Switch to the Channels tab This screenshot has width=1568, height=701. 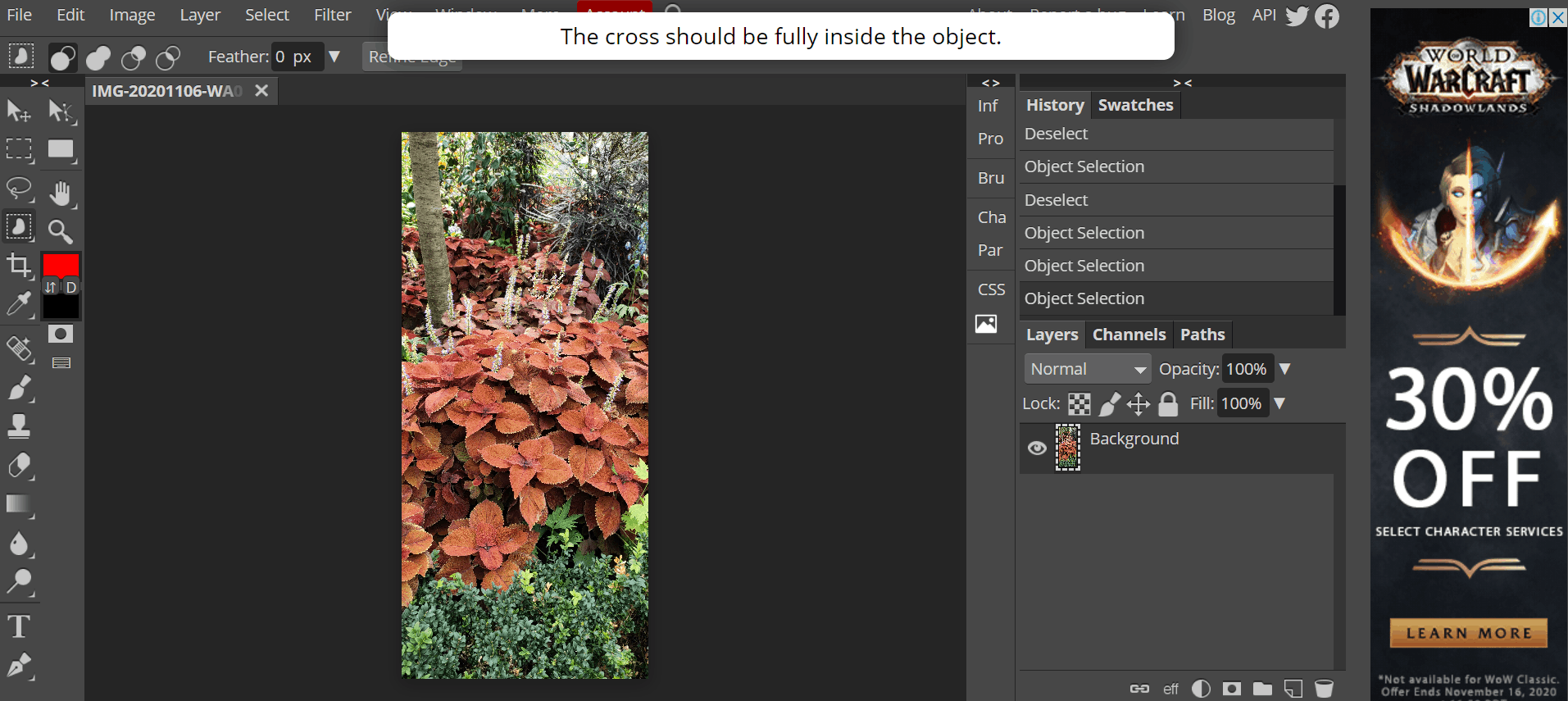pos(1129,335)
